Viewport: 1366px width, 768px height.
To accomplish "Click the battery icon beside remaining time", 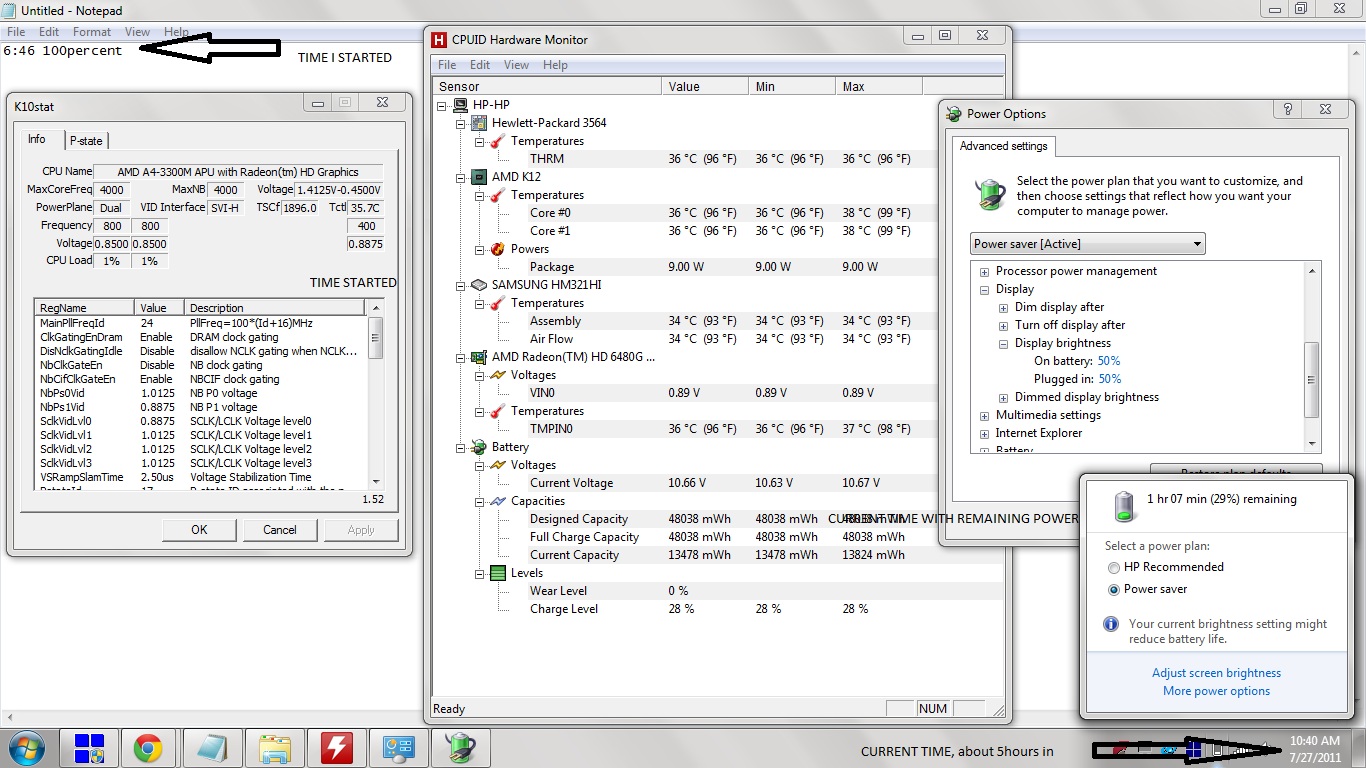I will click(1125, 506).
